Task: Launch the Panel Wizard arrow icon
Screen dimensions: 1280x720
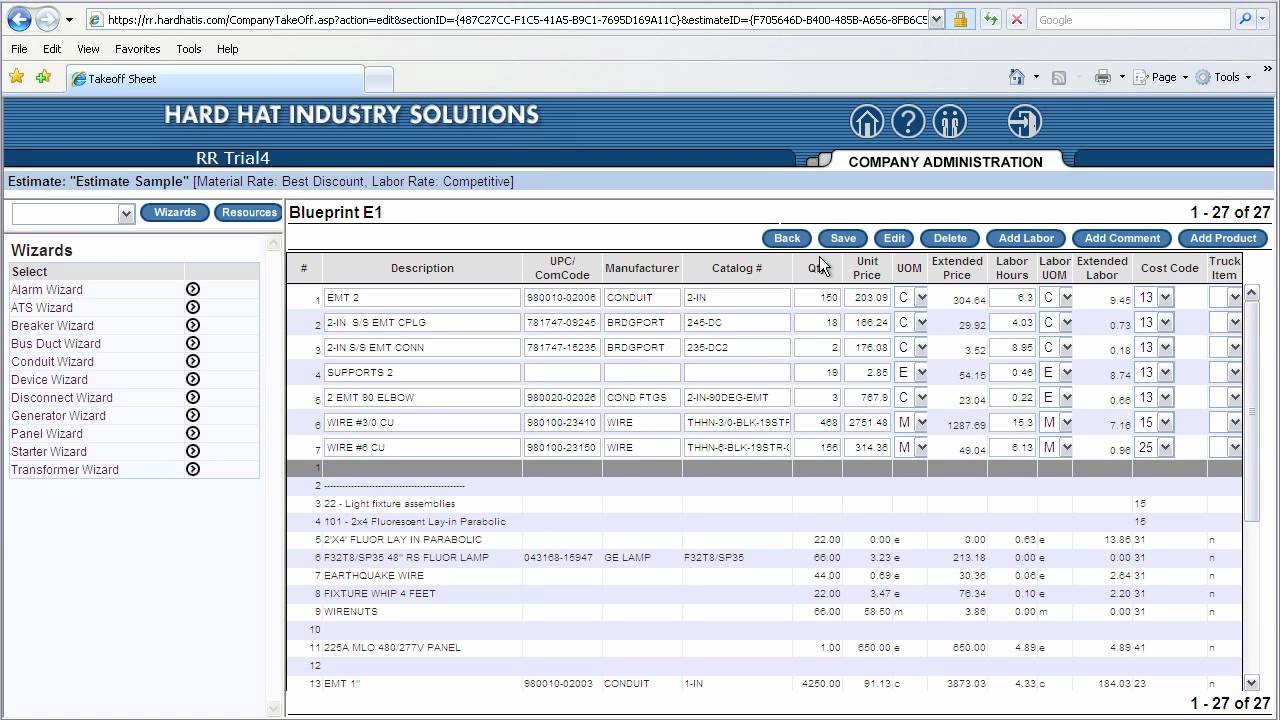Action: (x=193, y=433)
